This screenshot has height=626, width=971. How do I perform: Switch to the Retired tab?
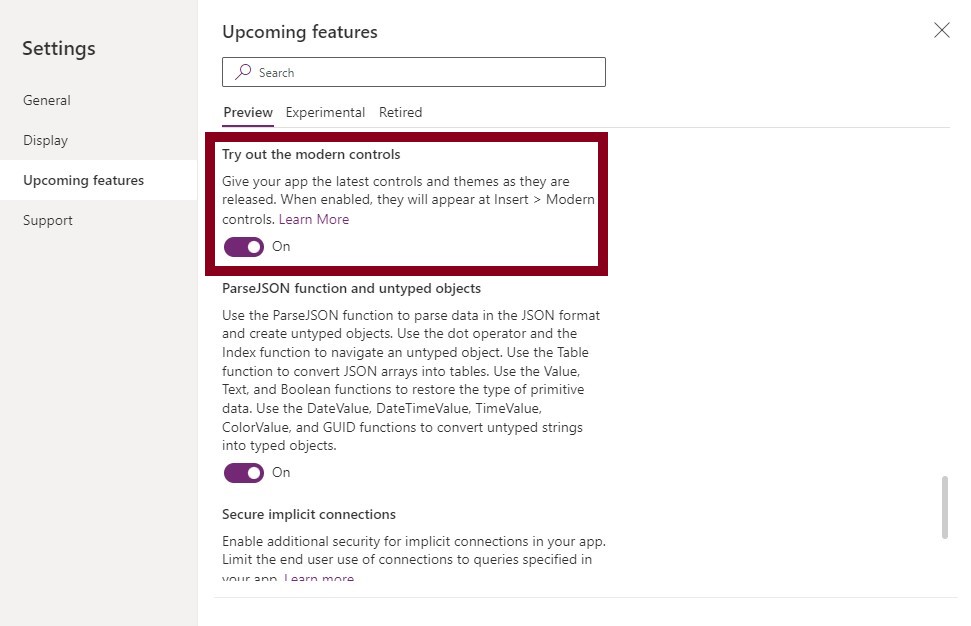(400, 112)
